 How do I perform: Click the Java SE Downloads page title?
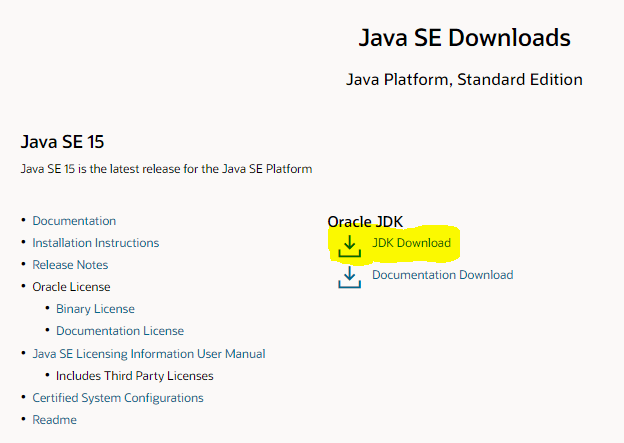coord(464,38)
